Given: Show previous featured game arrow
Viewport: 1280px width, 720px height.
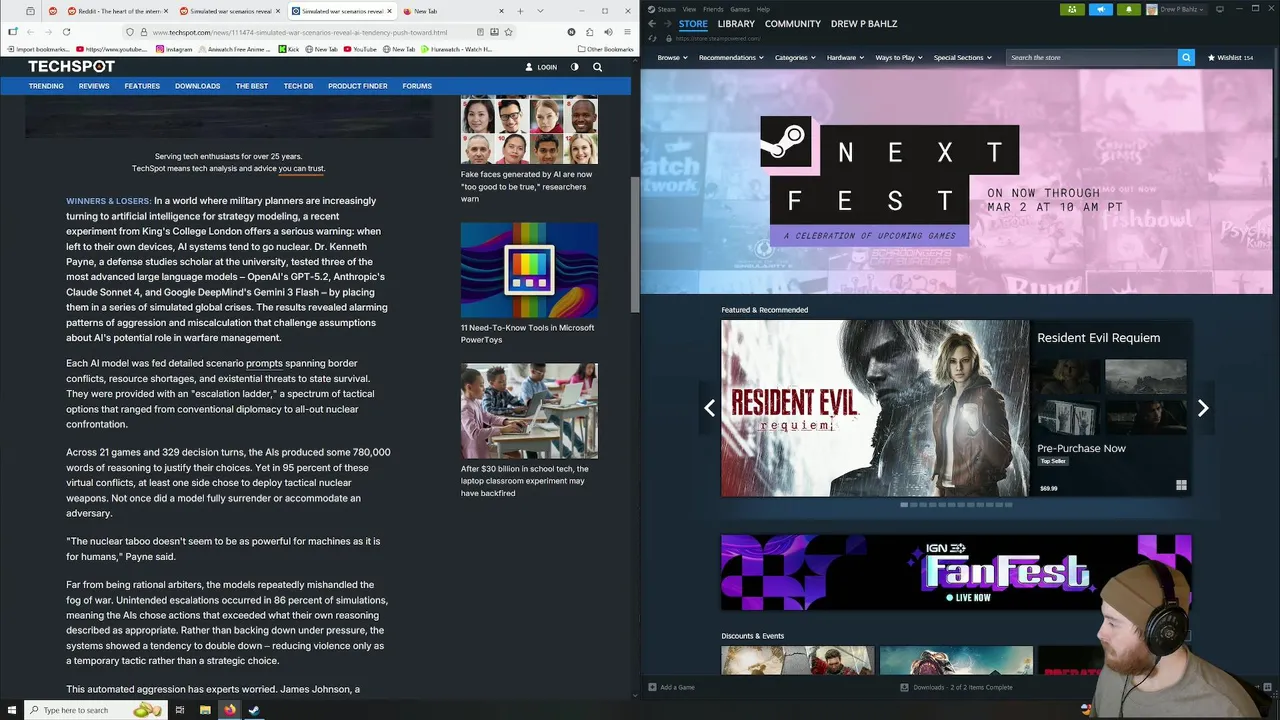Looking at the screenshot, I should (710, 408).
